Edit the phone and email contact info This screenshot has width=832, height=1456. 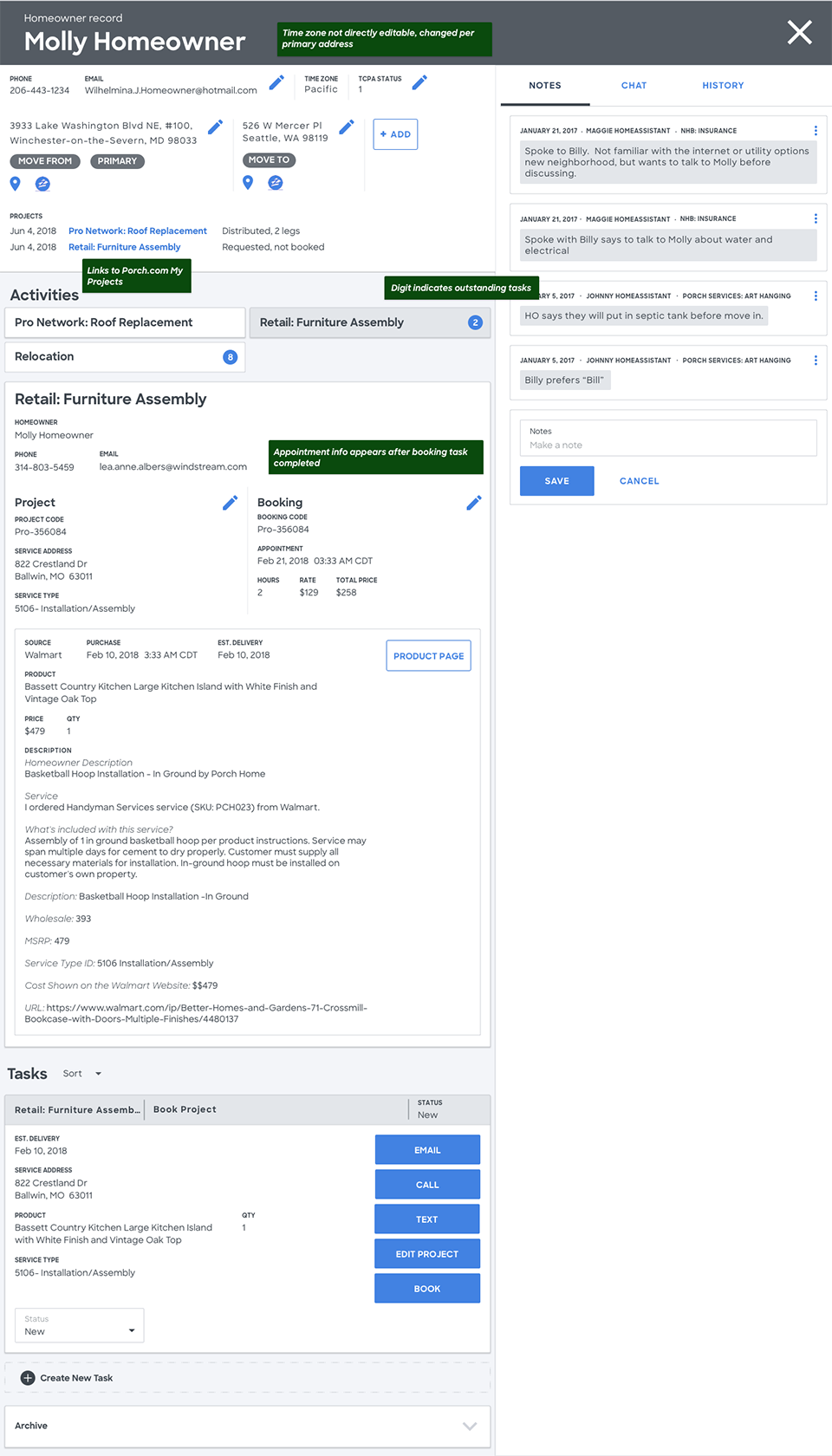[276, 82]
